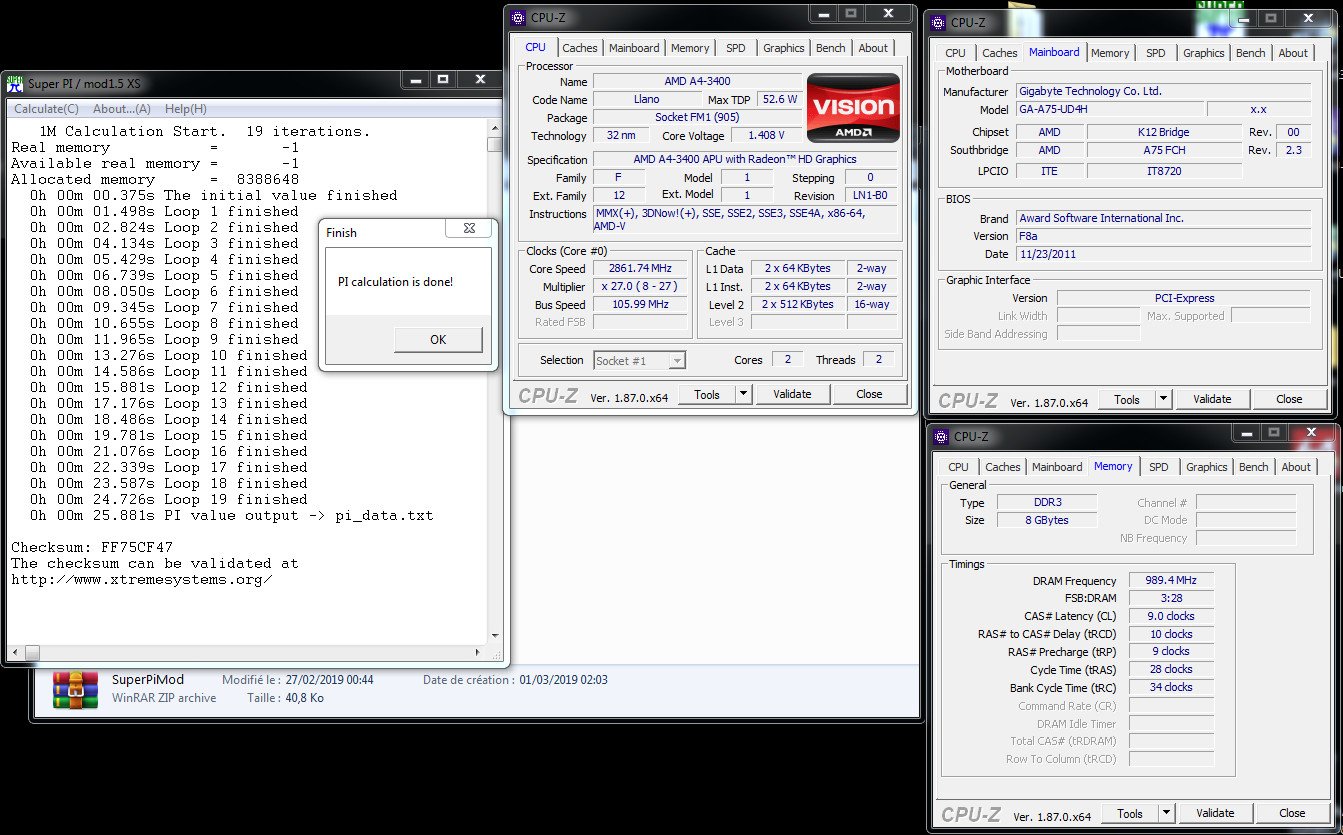This screenshot has height=835, width=1343.
Task: Switch to SPD tab in CPU window
Action: 736,48
